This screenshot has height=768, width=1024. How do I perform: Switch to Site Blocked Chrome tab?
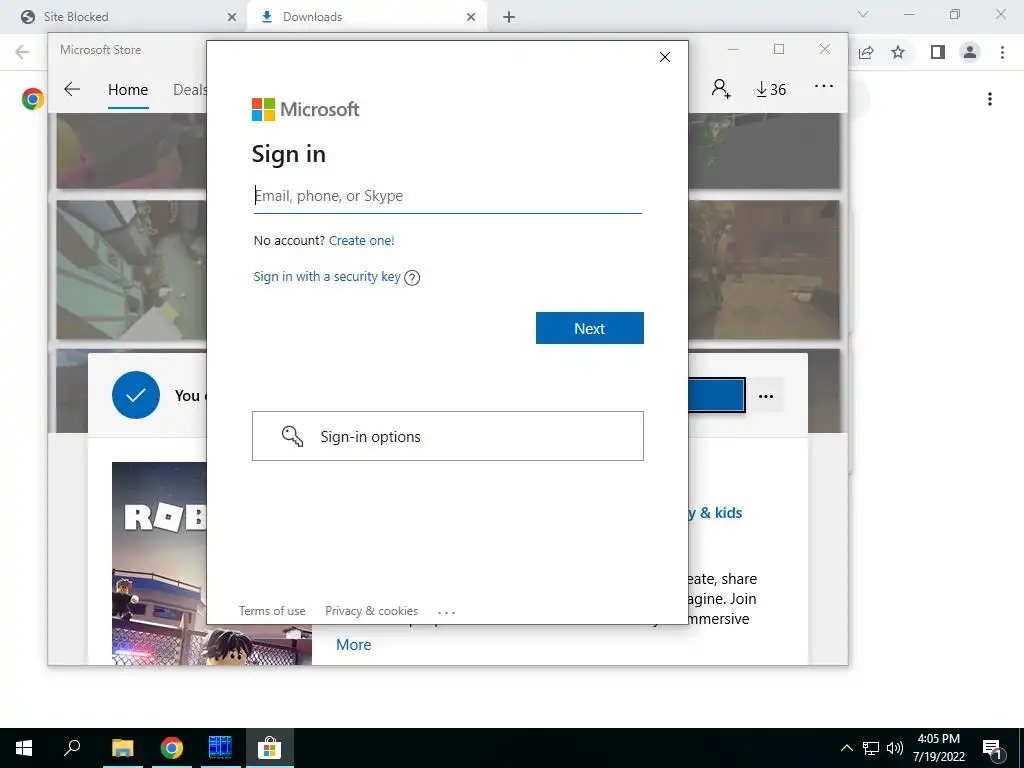click(124, 17)
